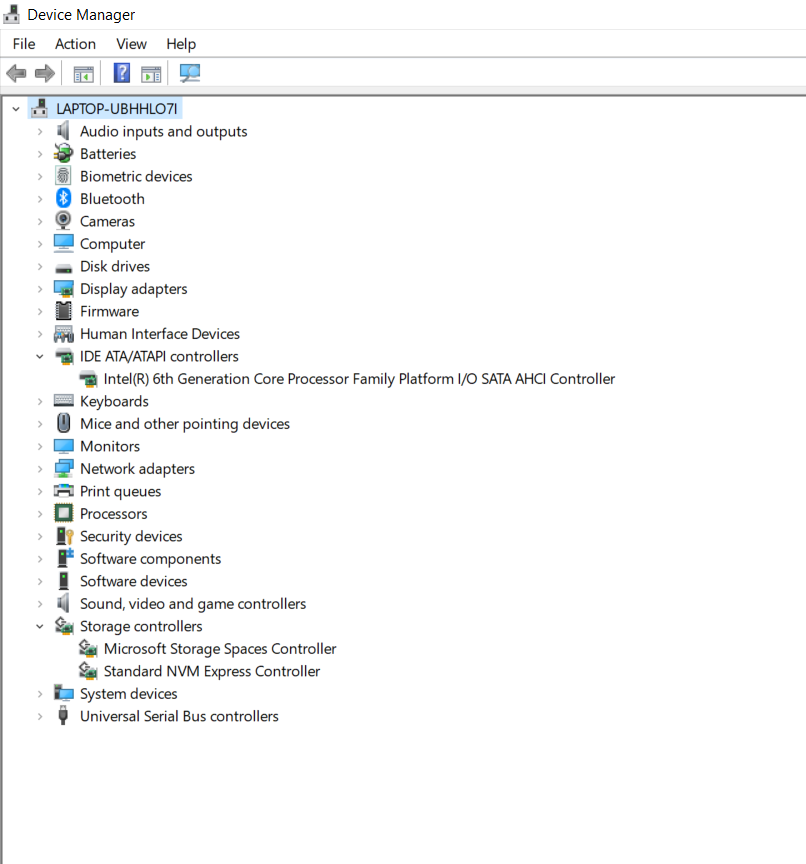This screenshot has height=864, width=806.
Task: Click the Batteries category icon
Action: click(63, 153)
